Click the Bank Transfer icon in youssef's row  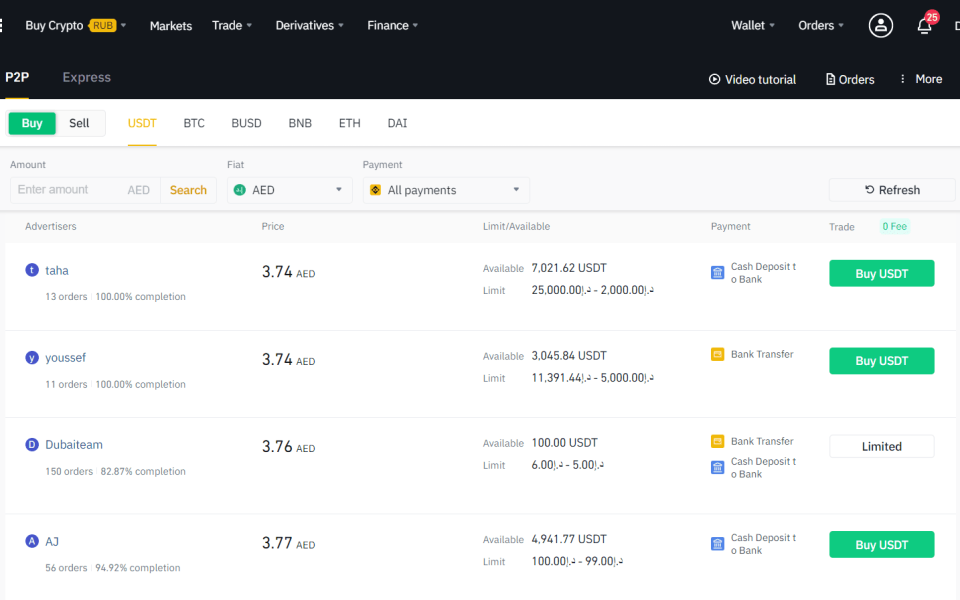(x=717, y=354)
